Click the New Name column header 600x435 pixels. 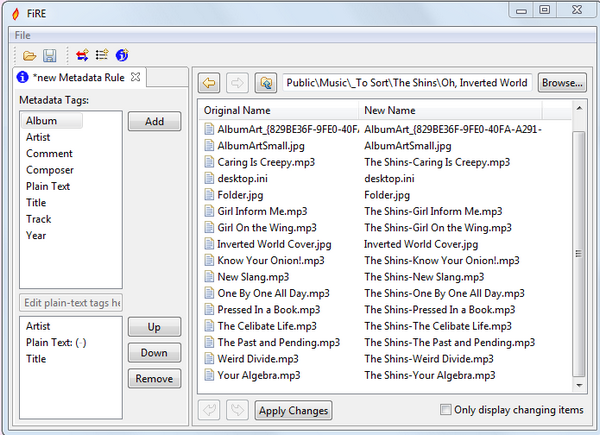tap(450, 111)
